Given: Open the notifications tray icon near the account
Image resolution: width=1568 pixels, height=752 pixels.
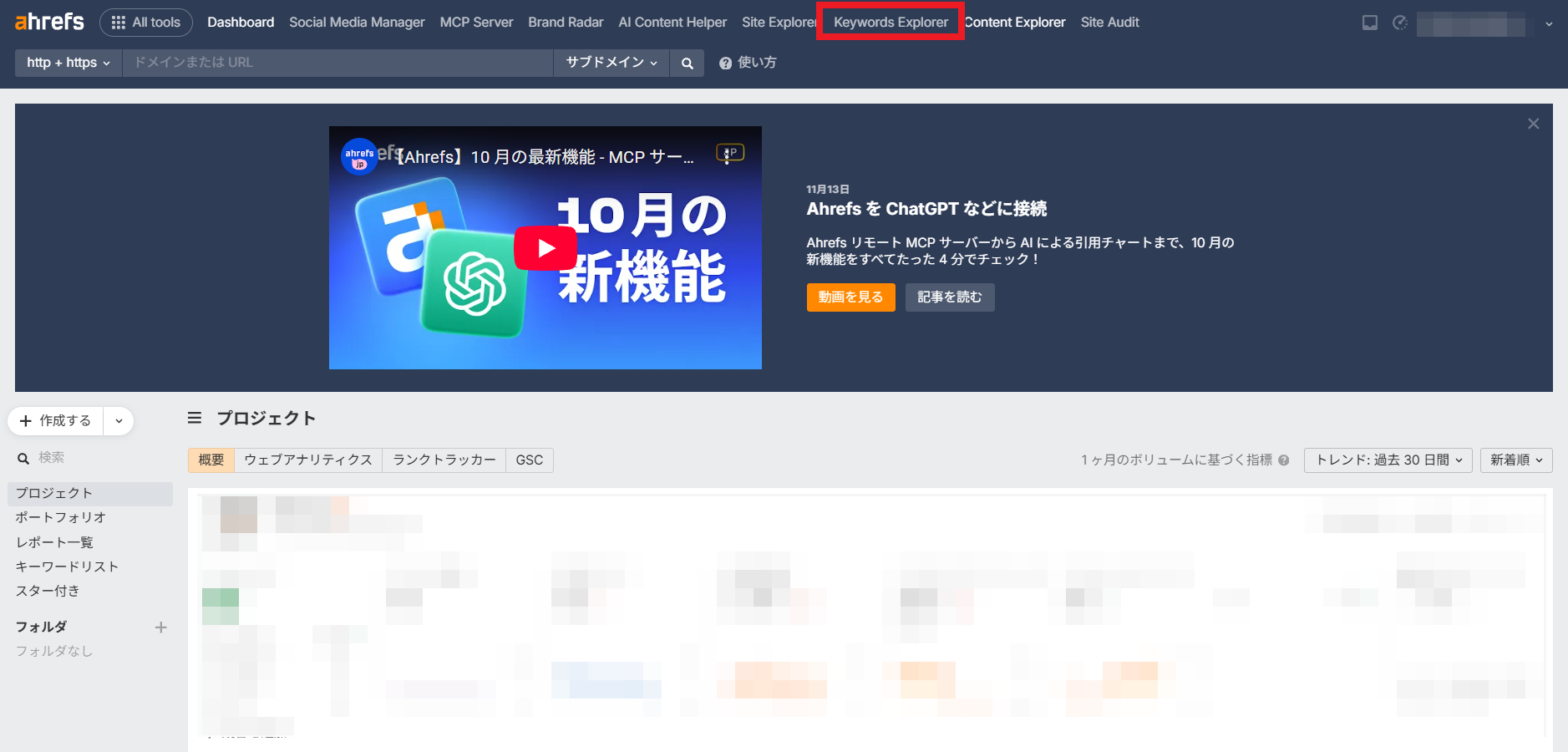Looking at the screenshot, I should 1370,23.
